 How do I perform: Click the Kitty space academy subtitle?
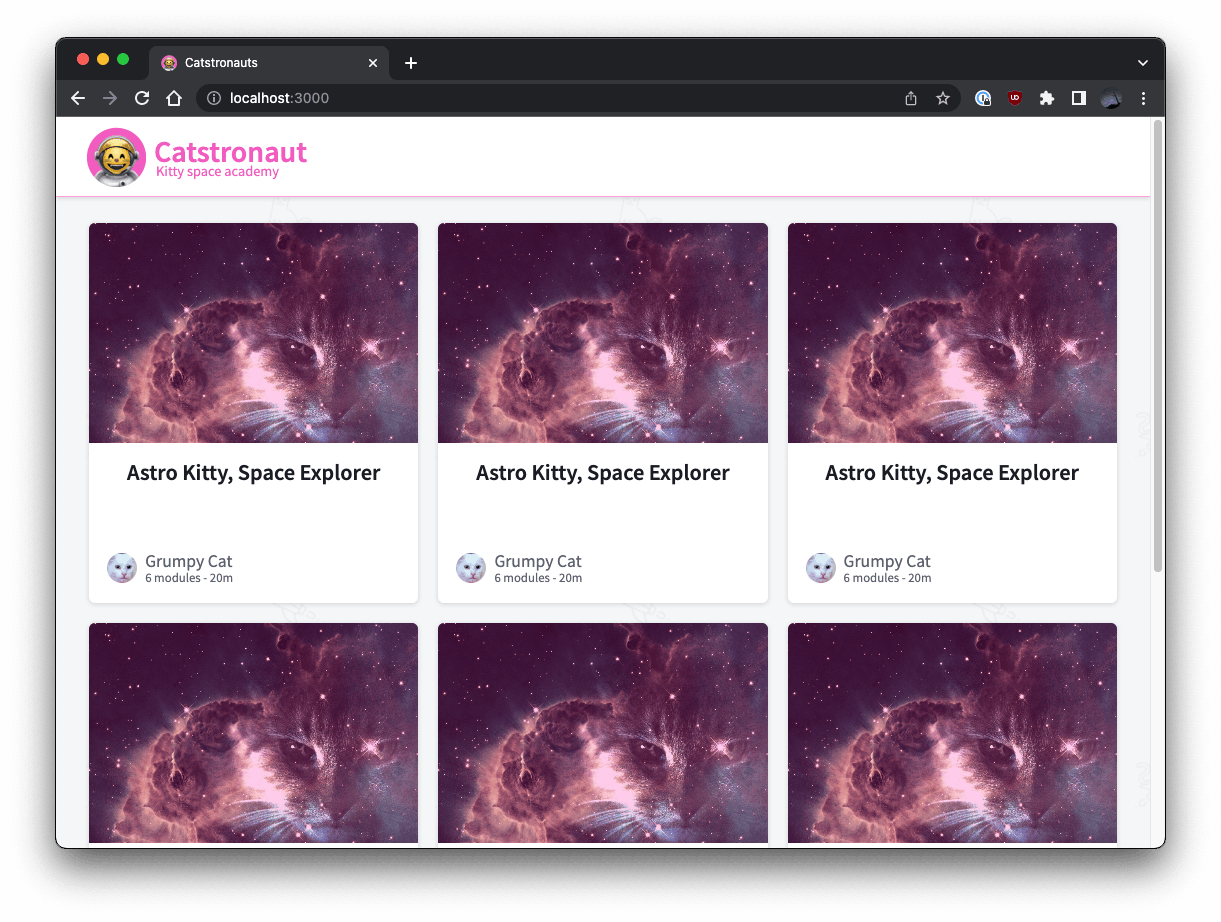pos(217,172)
